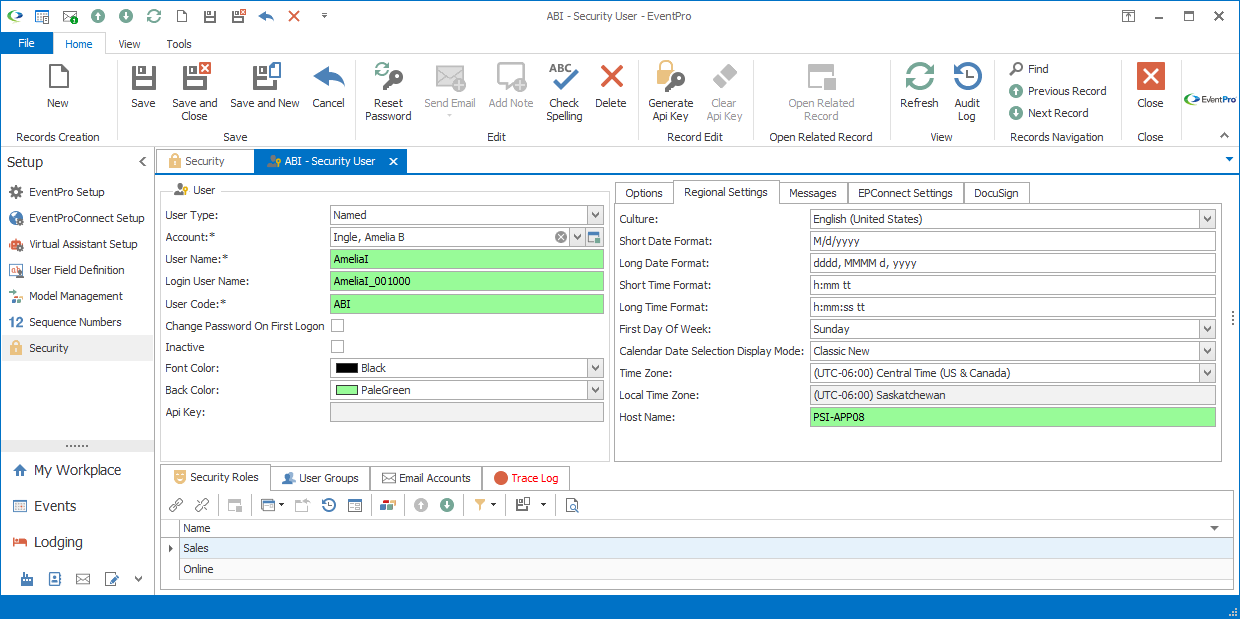
Task: Open Sequence Numbers in navigation
Action: click(75, 322)
